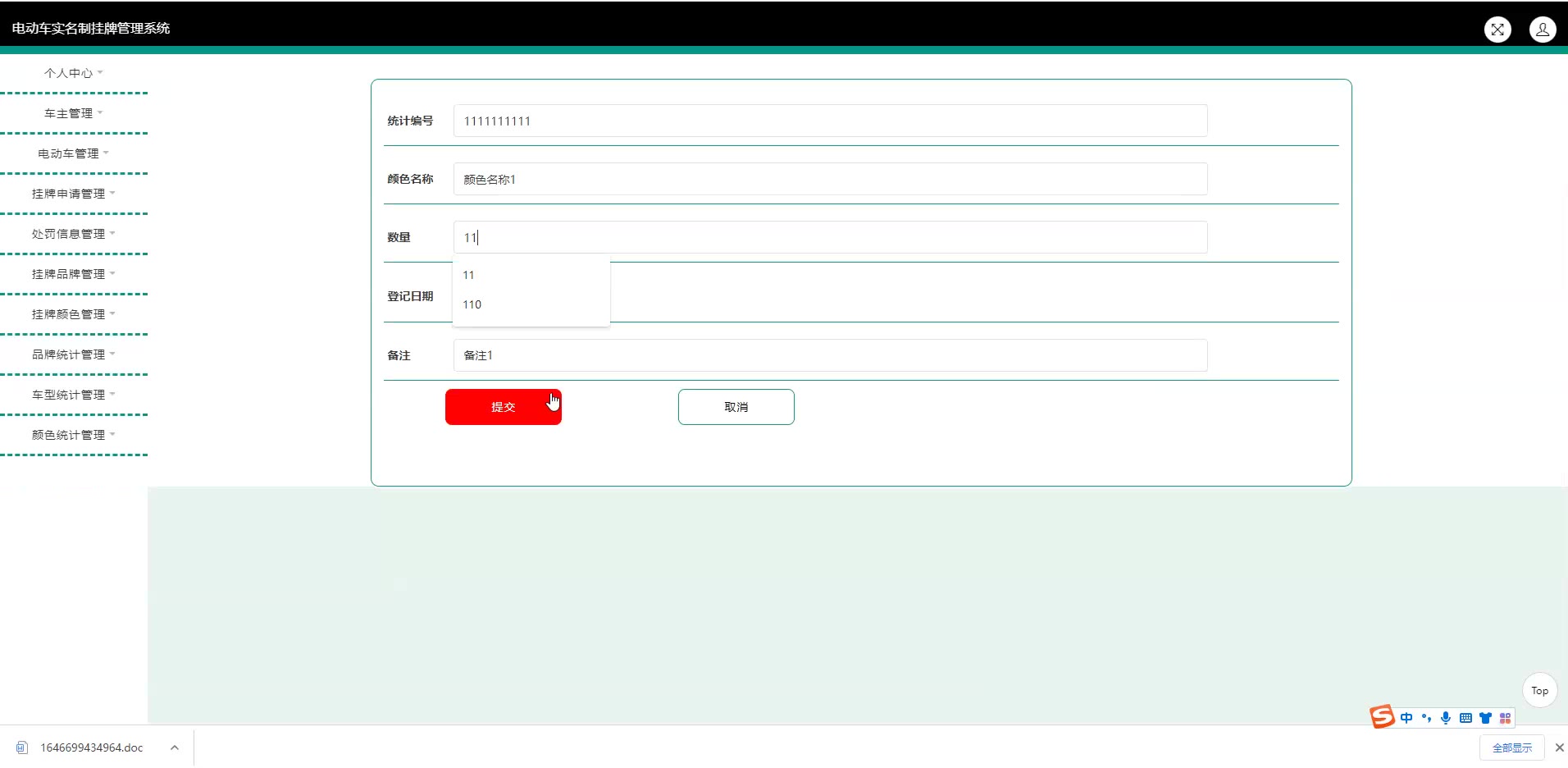Expand the 挂牌申请管理 menu
This screenshot has width=1568, height=768.
click(x=74, y=194)
